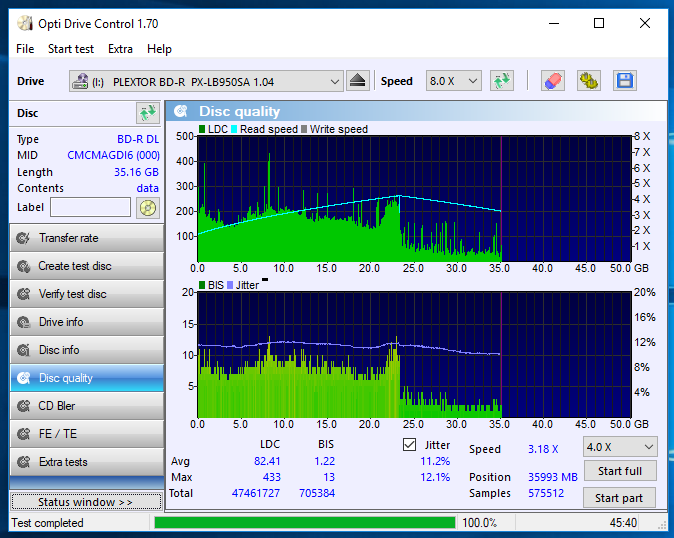
Task: Click the Verify test disc icon
Action: (23, 294)
